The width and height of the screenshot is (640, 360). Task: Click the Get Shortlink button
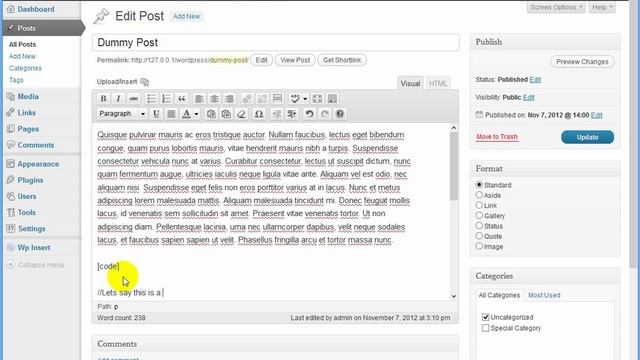click(x=342, y=60)
